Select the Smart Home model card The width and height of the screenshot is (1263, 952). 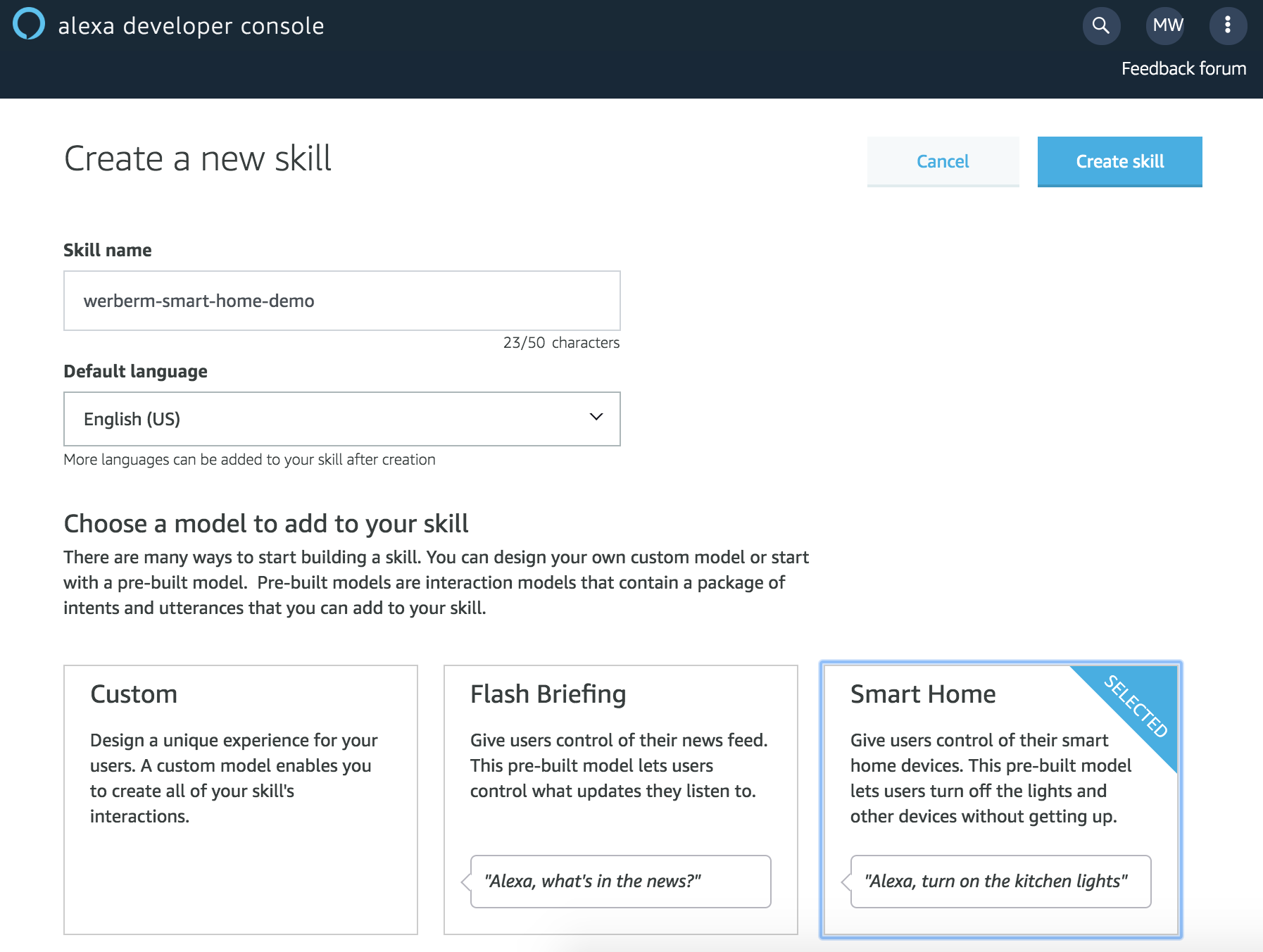point(1000,800)
